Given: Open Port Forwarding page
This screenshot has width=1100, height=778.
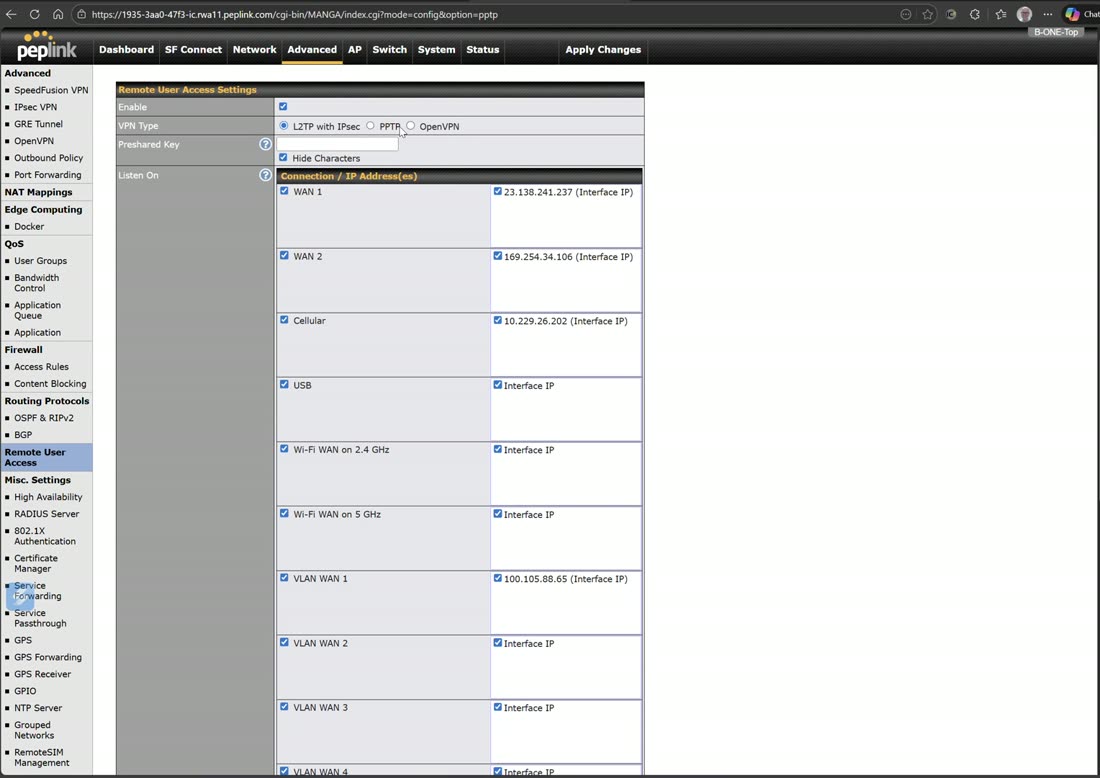Looking at the screenshot, I should (48, 175).
